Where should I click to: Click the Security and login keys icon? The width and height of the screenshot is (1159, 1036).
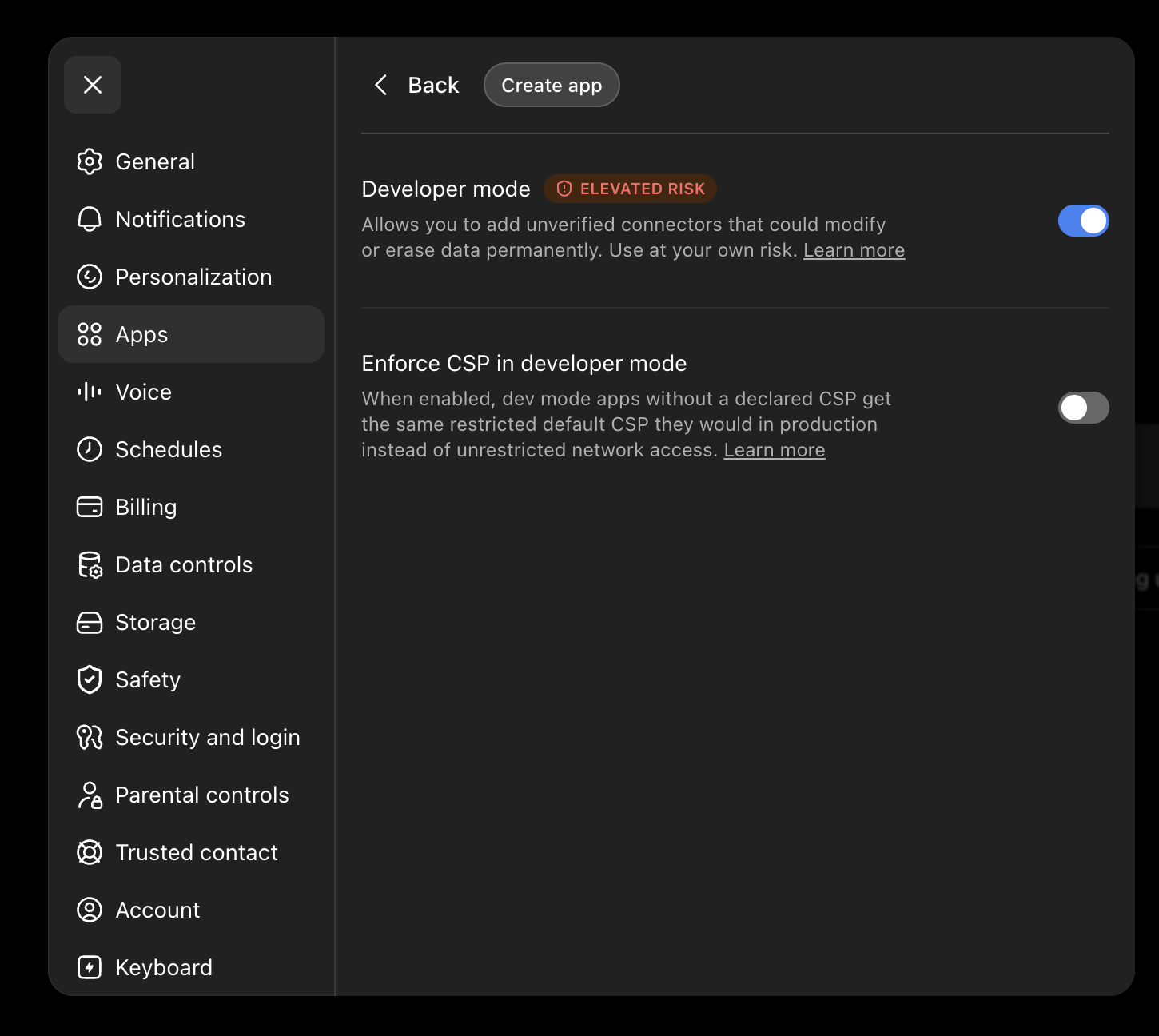[x=90, y=737]
